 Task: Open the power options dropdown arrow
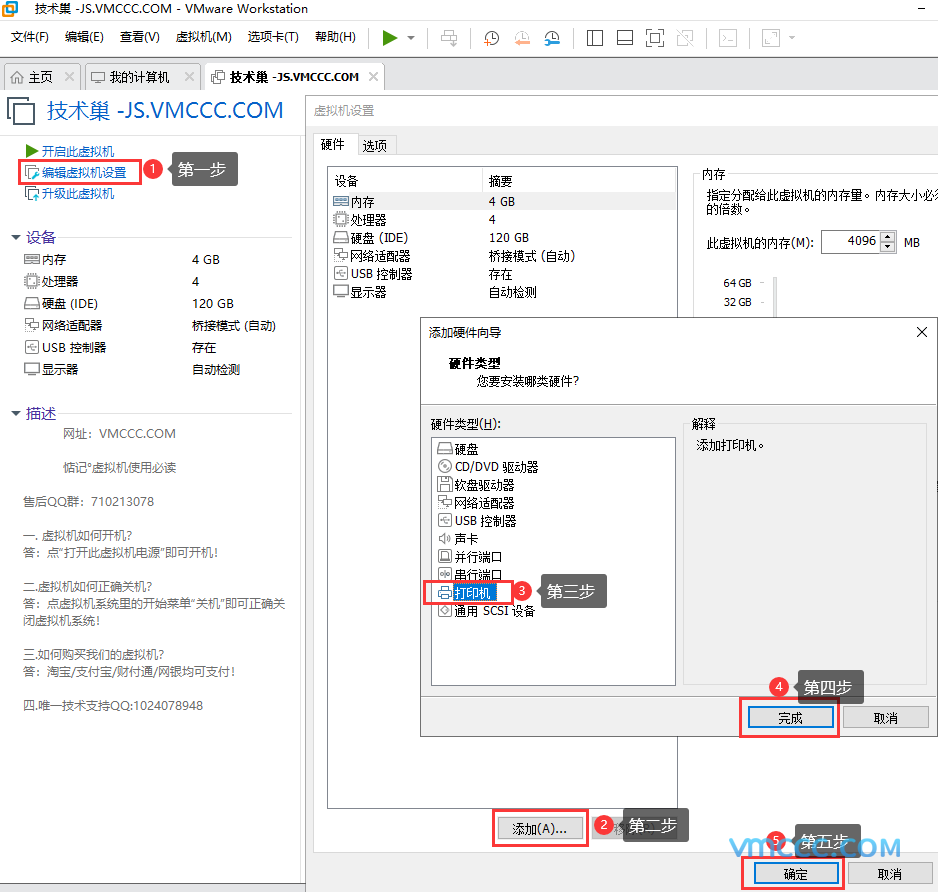pyautogui.click(x=411, y=38)
